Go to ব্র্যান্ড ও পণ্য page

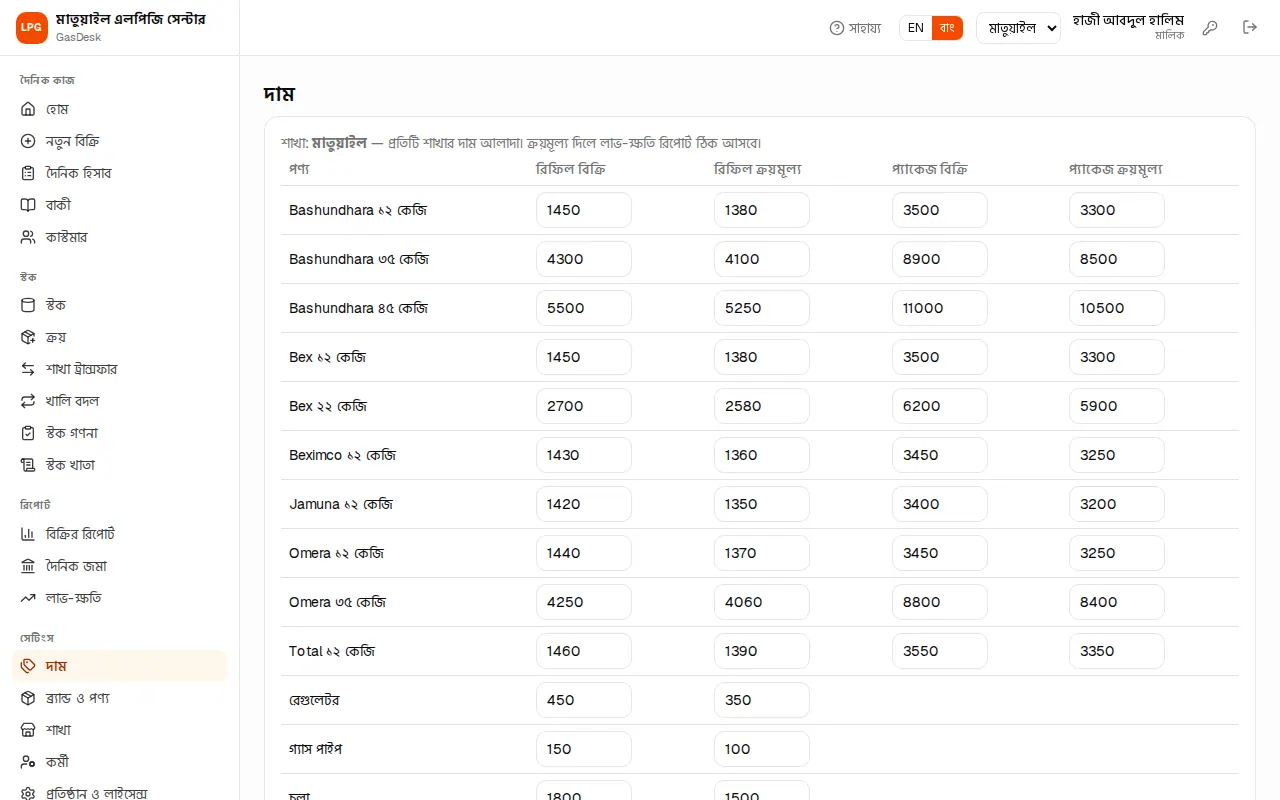120,698
